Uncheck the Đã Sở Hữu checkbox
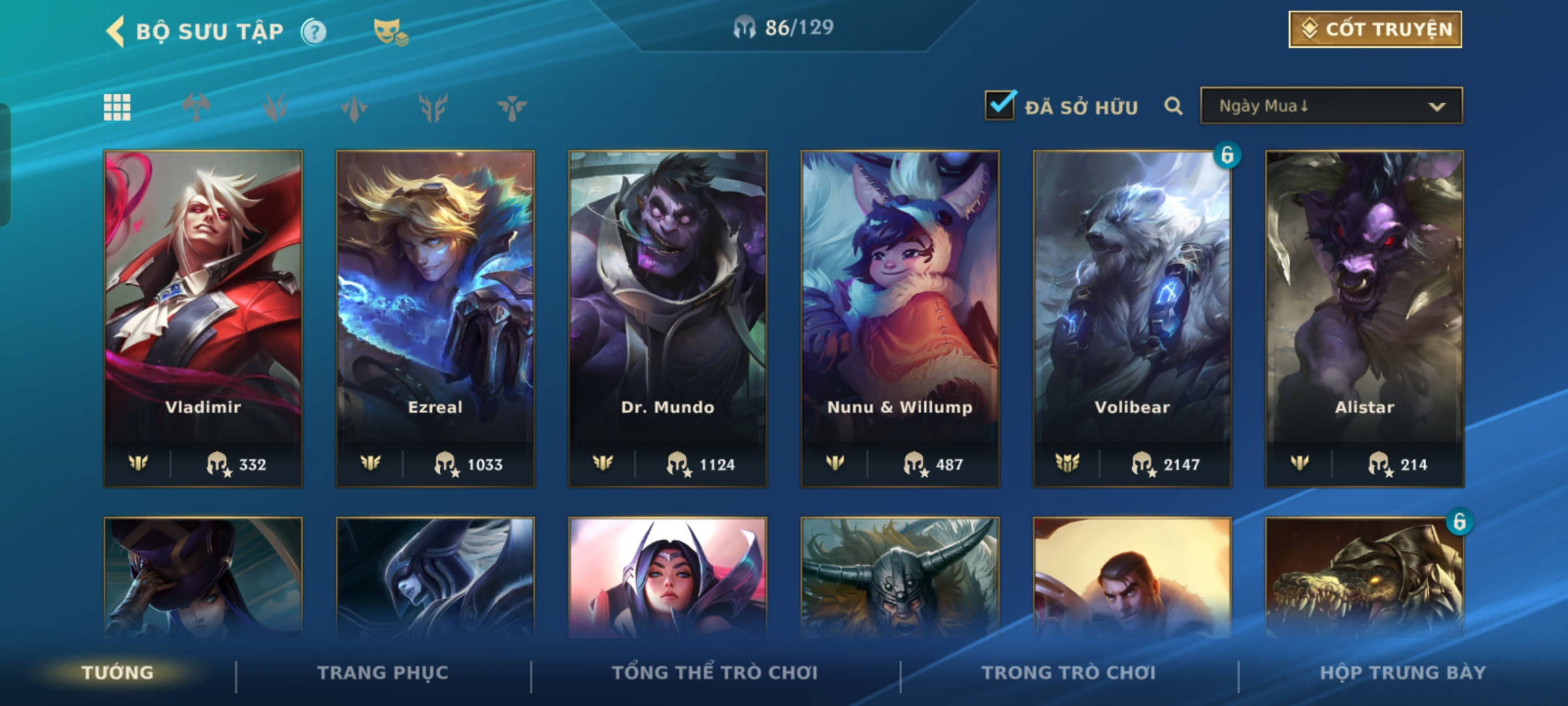This screenshot has height=706, width=1568. [1000, 105]
